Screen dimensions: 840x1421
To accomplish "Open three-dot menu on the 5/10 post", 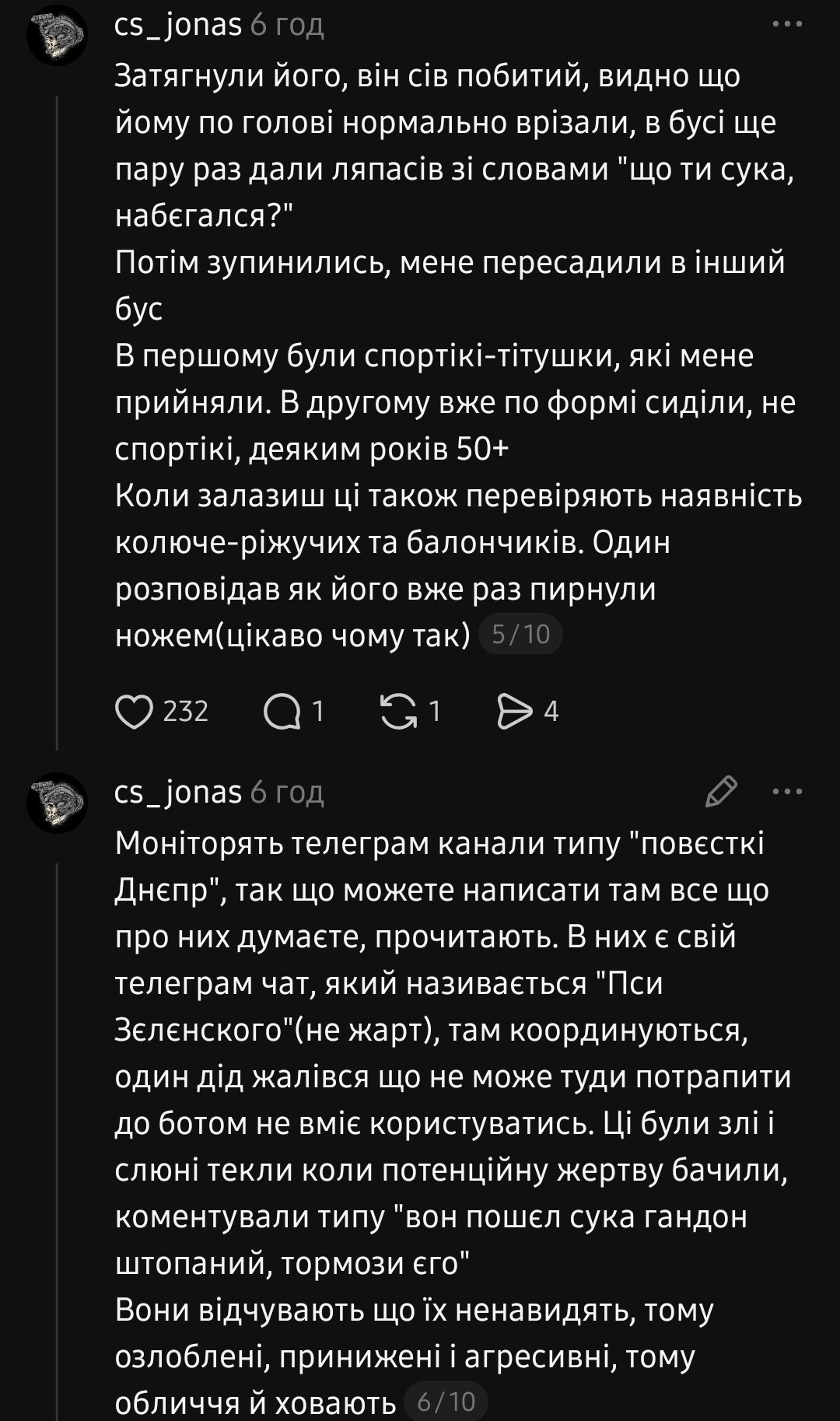I will click(787, 25).
